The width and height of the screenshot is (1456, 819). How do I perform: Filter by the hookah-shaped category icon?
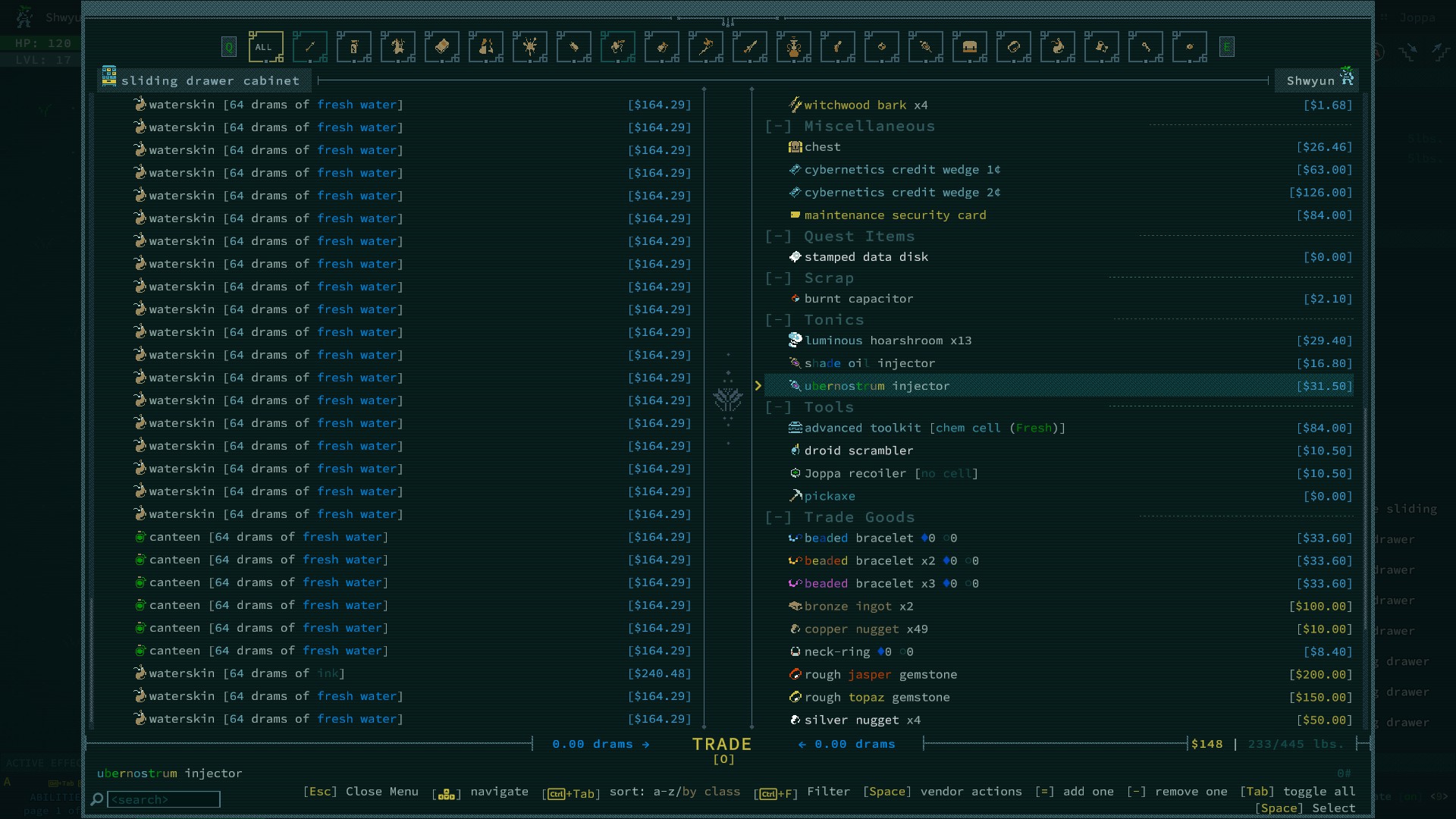794,47
